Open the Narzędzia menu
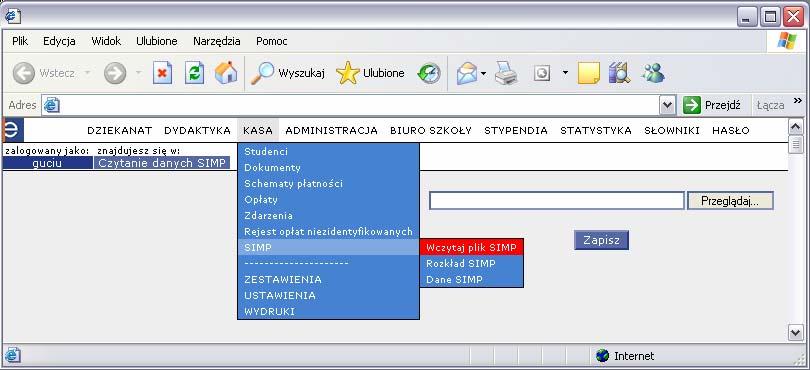Viewport: 810px width, 370px height. (216, 41)
